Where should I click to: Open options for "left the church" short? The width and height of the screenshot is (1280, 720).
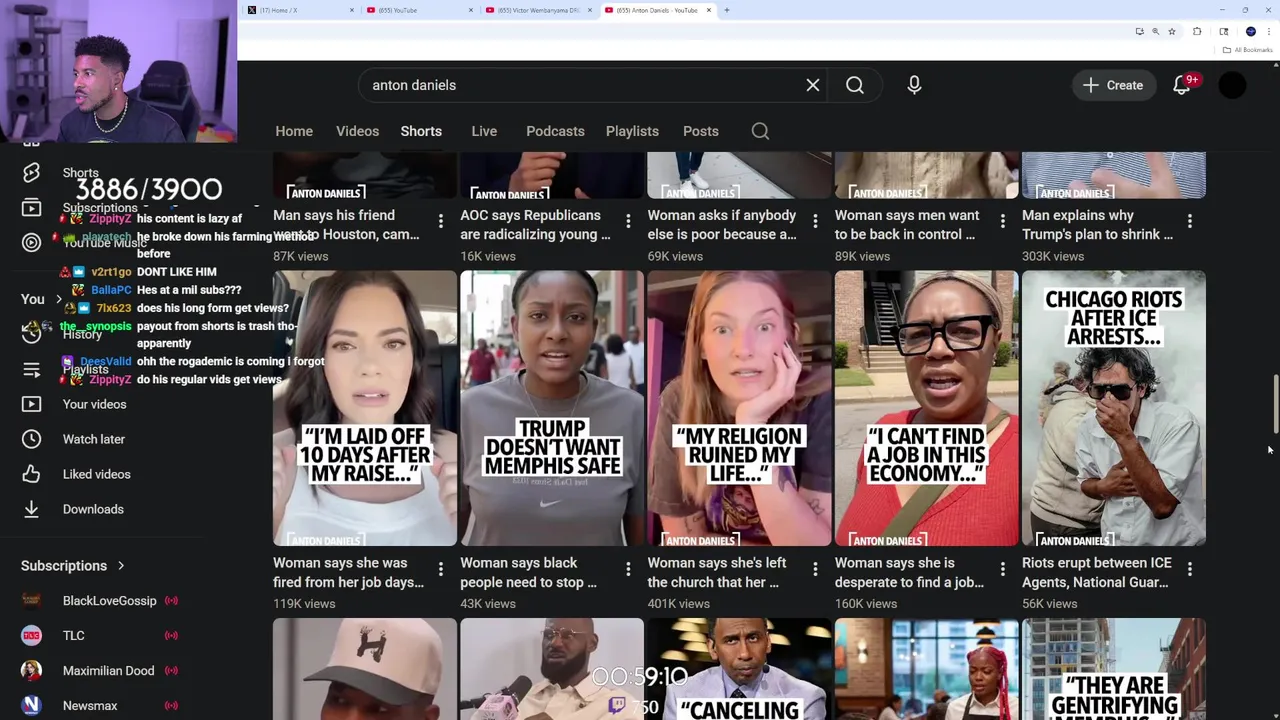[815, 569]
